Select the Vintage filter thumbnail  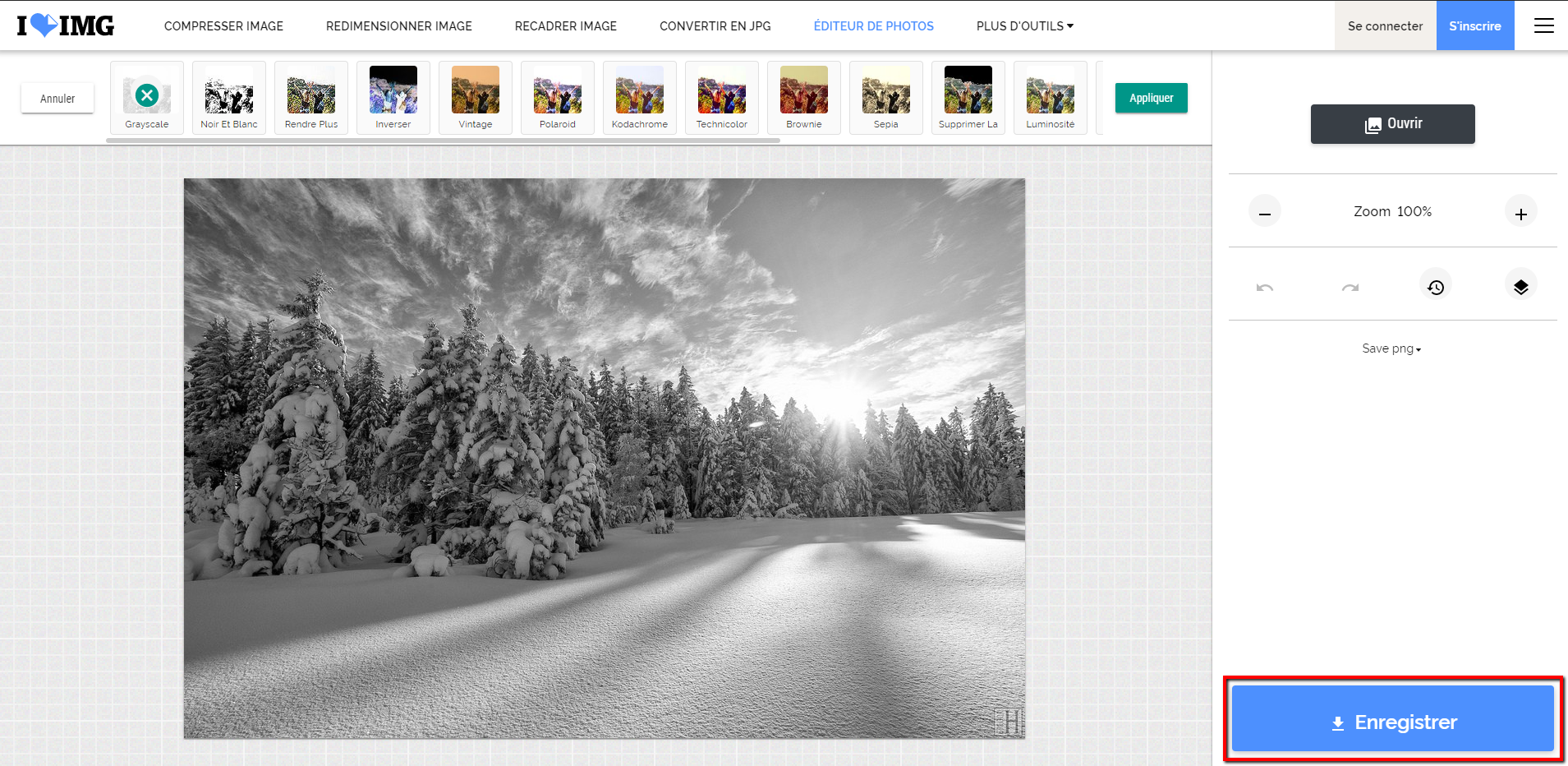click(x=475, y=97)
